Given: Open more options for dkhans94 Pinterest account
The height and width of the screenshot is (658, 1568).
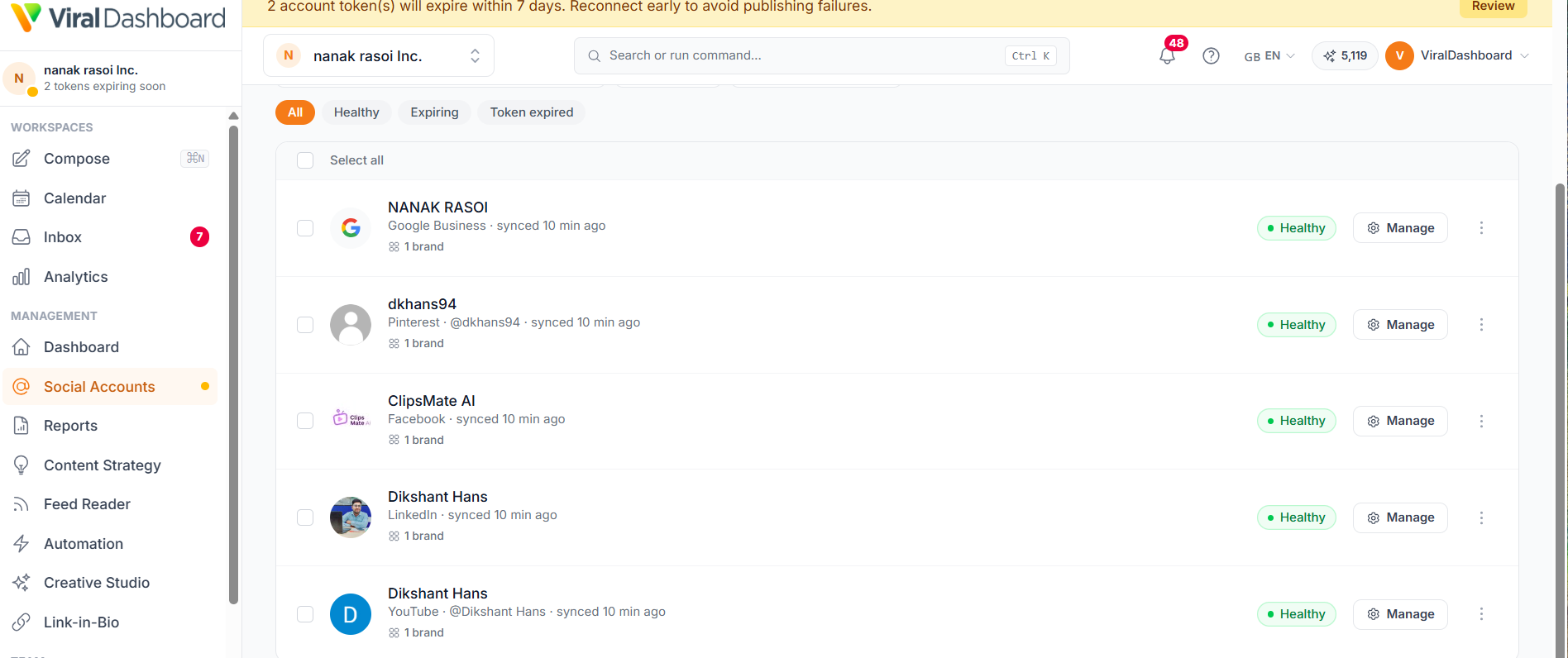Looking at the screenshot, I should point(1481,325).
